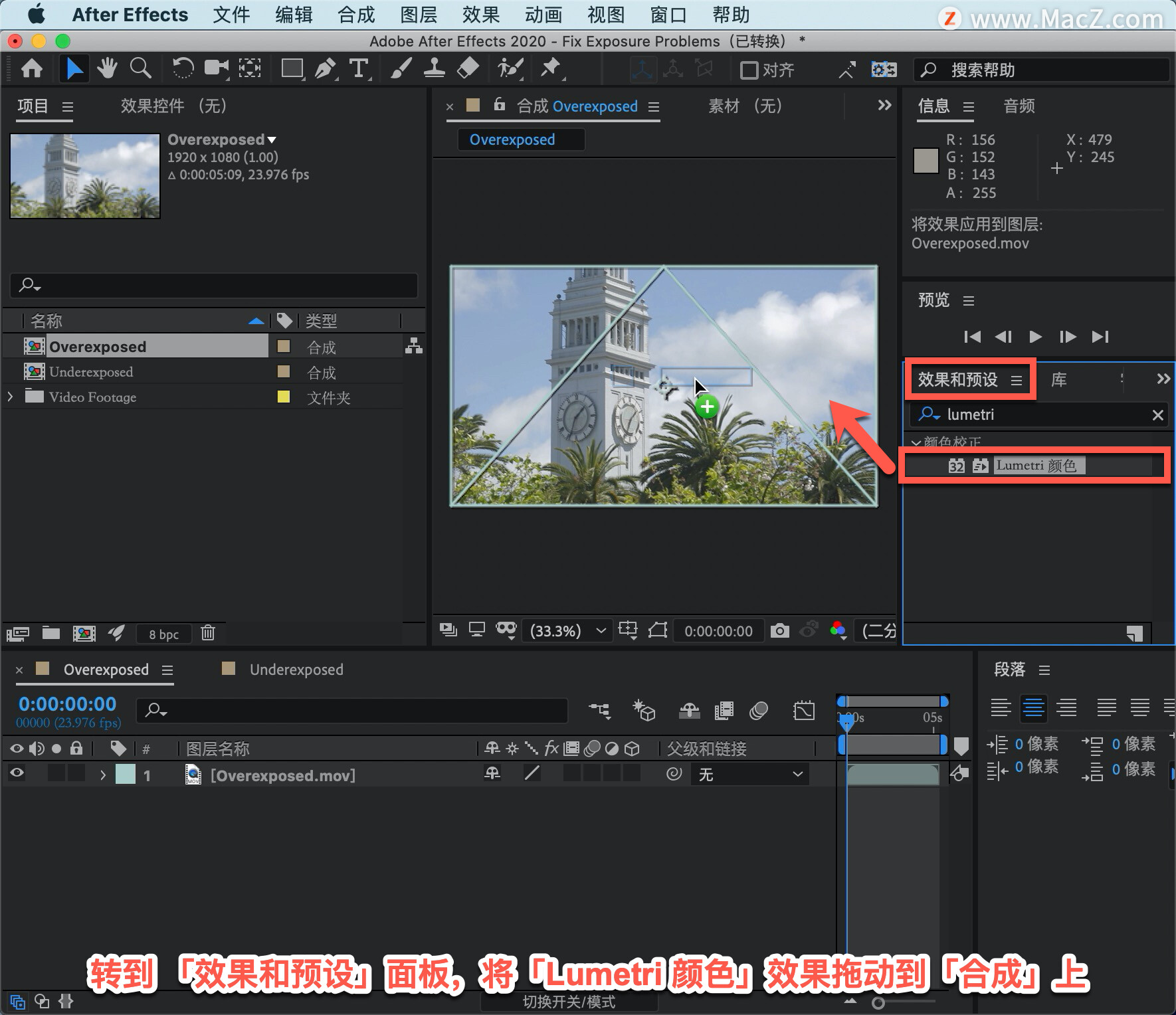Step to next frame in 预览 panel
The width and height of the screenshot is (1176, 1015).
[1068, 337]
